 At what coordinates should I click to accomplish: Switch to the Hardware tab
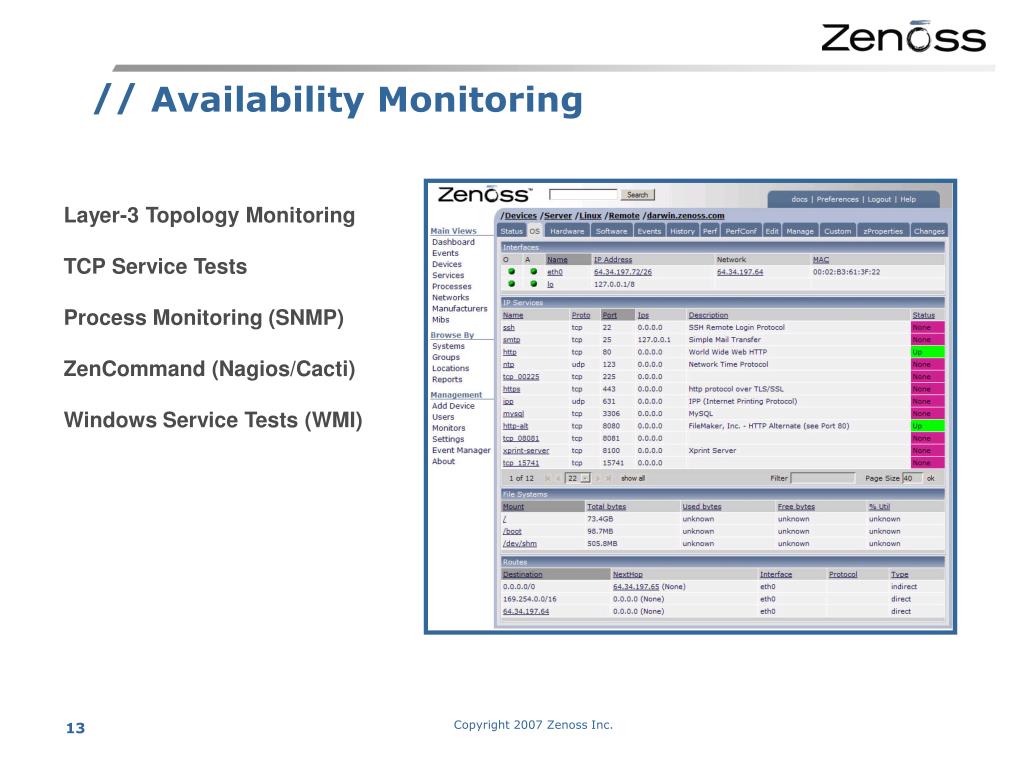(567, 231)
